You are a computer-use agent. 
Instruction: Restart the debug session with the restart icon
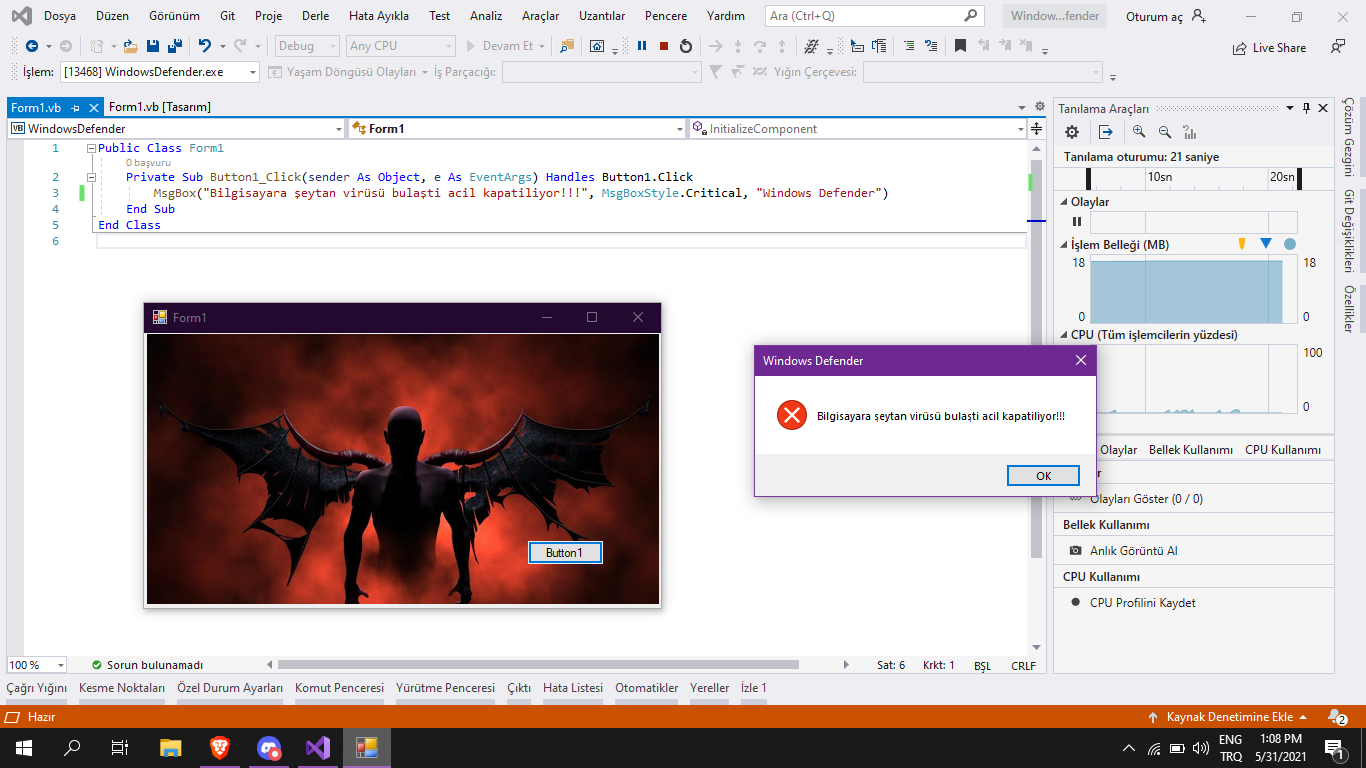point(685,46)
